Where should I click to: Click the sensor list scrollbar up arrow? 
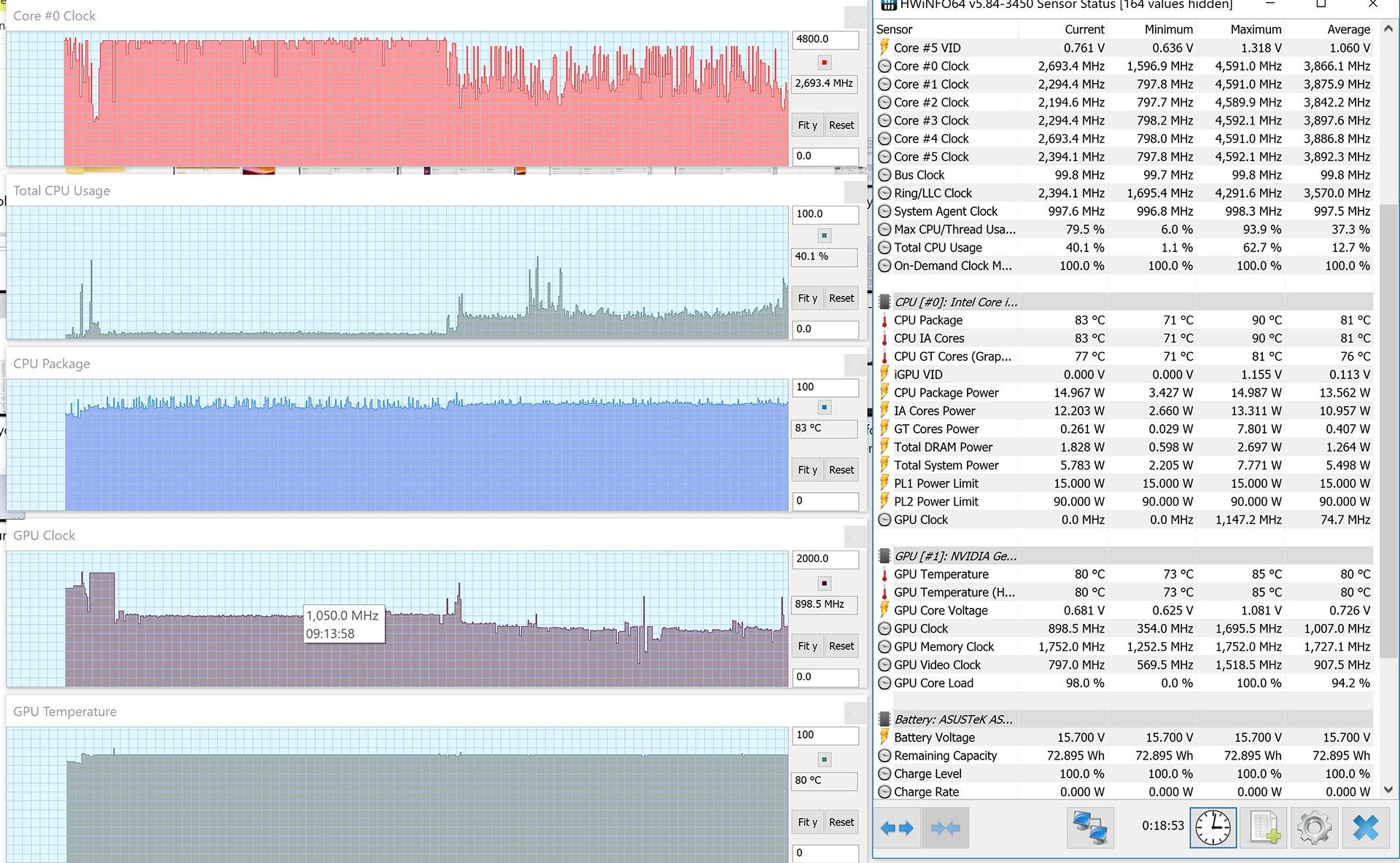(x=1388, y=29)
